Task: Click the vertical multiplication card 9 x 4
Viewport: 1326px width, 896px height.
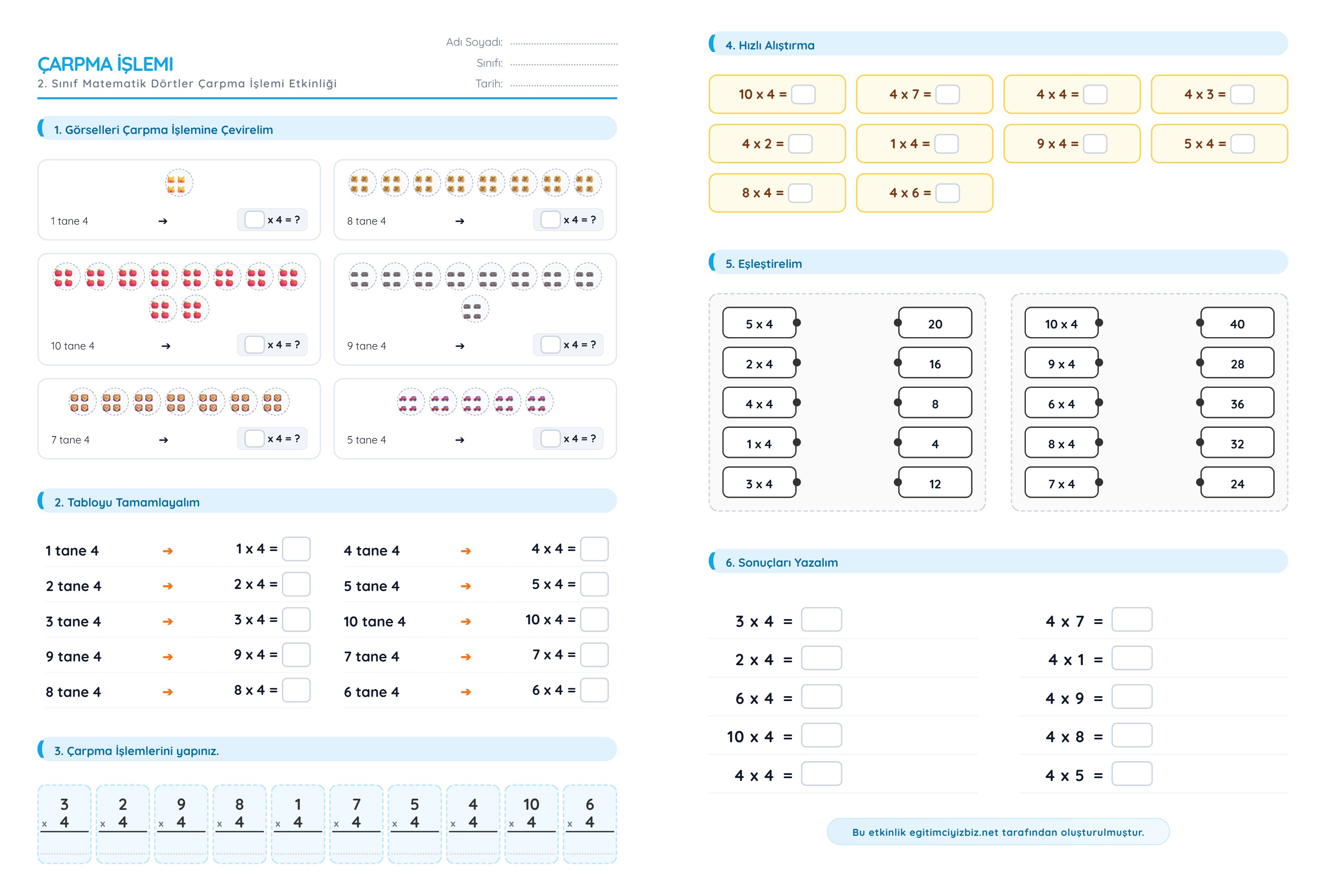Action: [181, 824]
